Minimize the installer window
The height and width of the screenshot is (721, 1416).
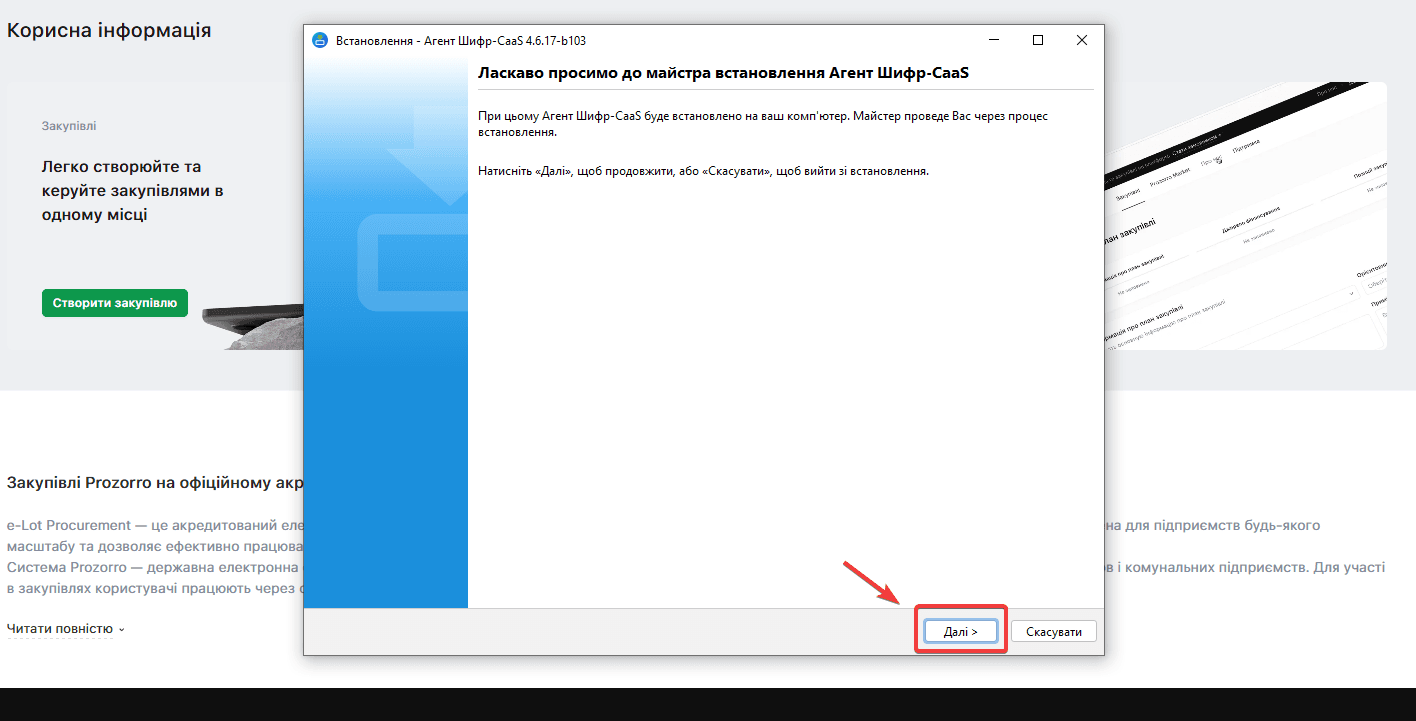994,40
